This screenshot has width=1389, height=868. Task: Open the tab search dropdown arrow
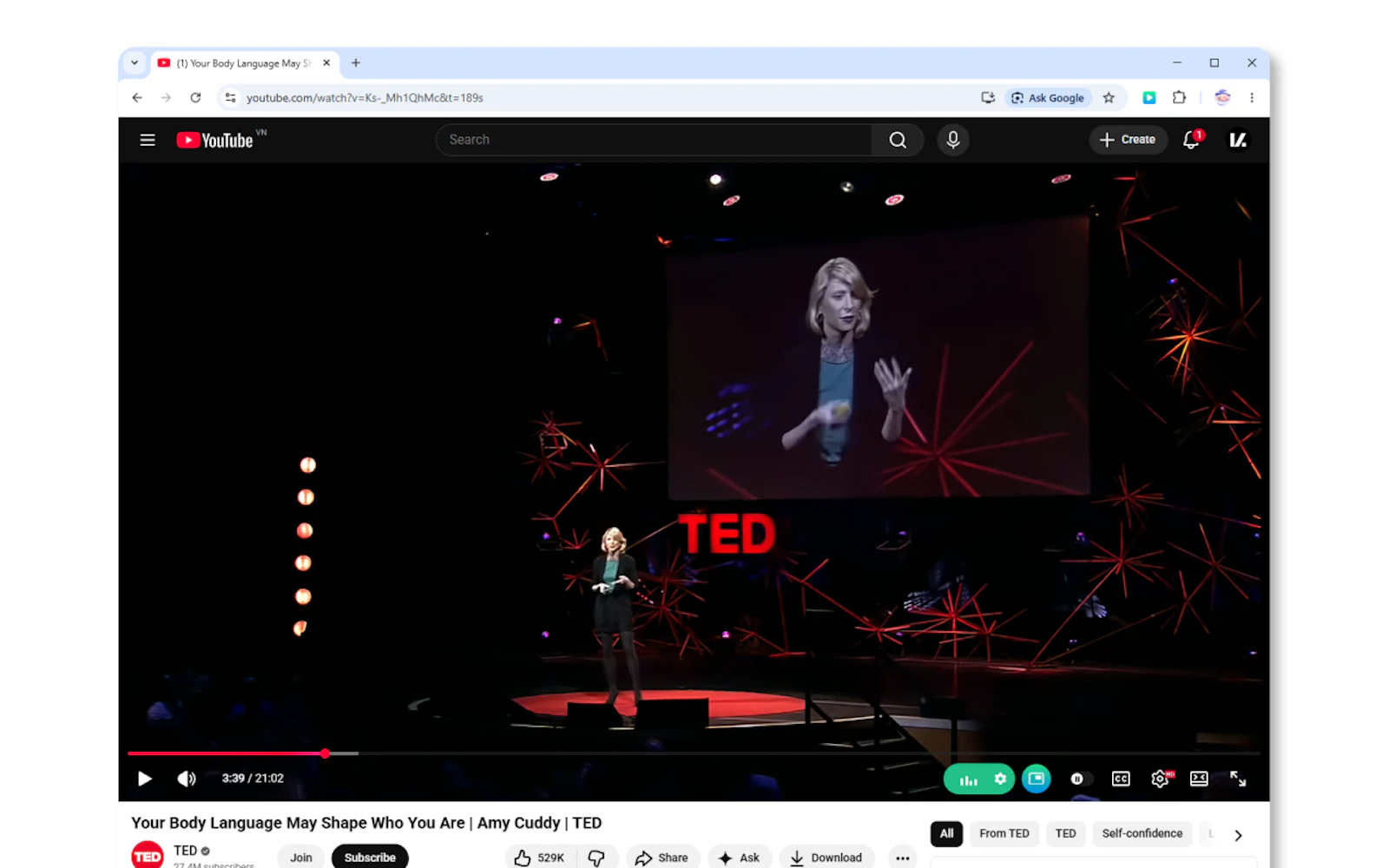click(x=135, y=62)
